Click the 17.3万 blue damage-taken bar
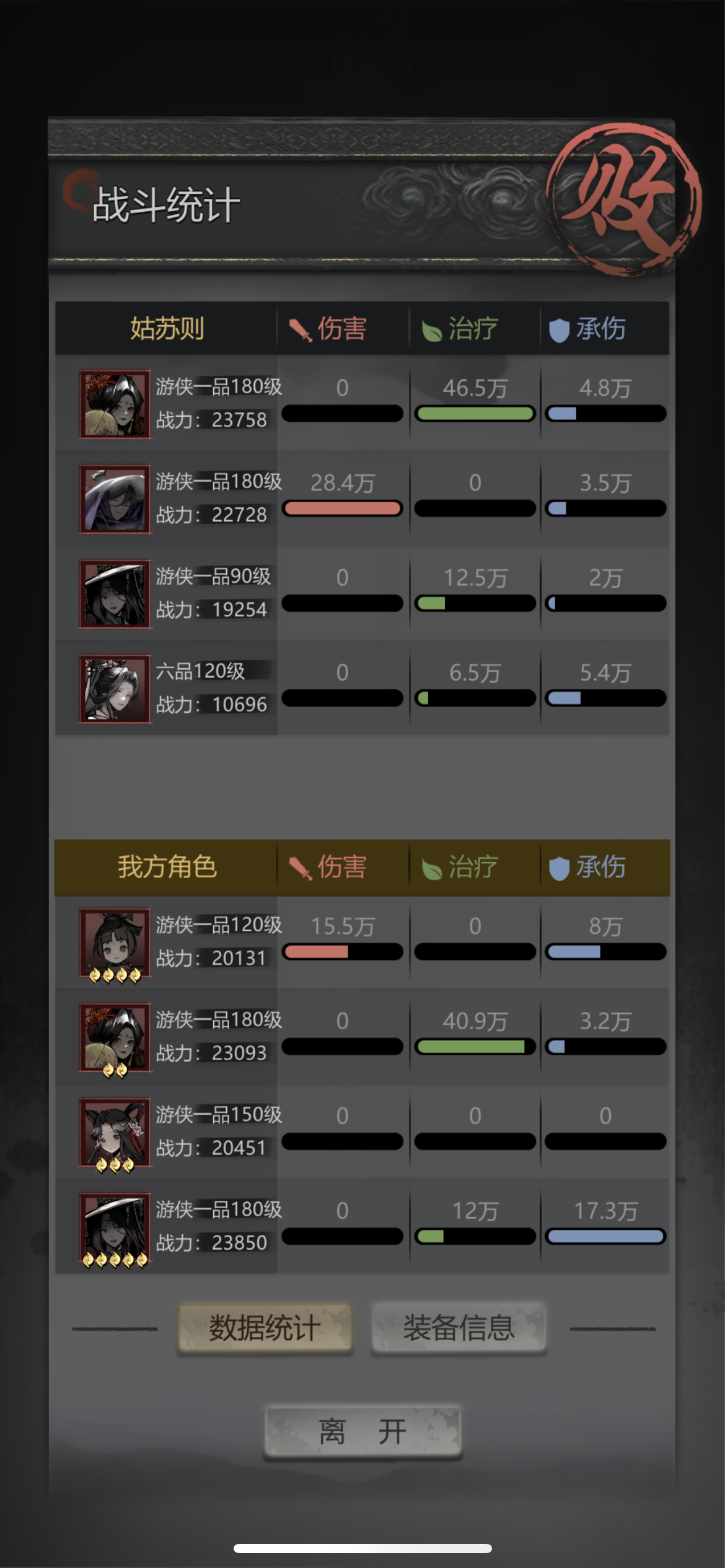The width and height of the screenshot is (725, 1568). coord(605,1237)
